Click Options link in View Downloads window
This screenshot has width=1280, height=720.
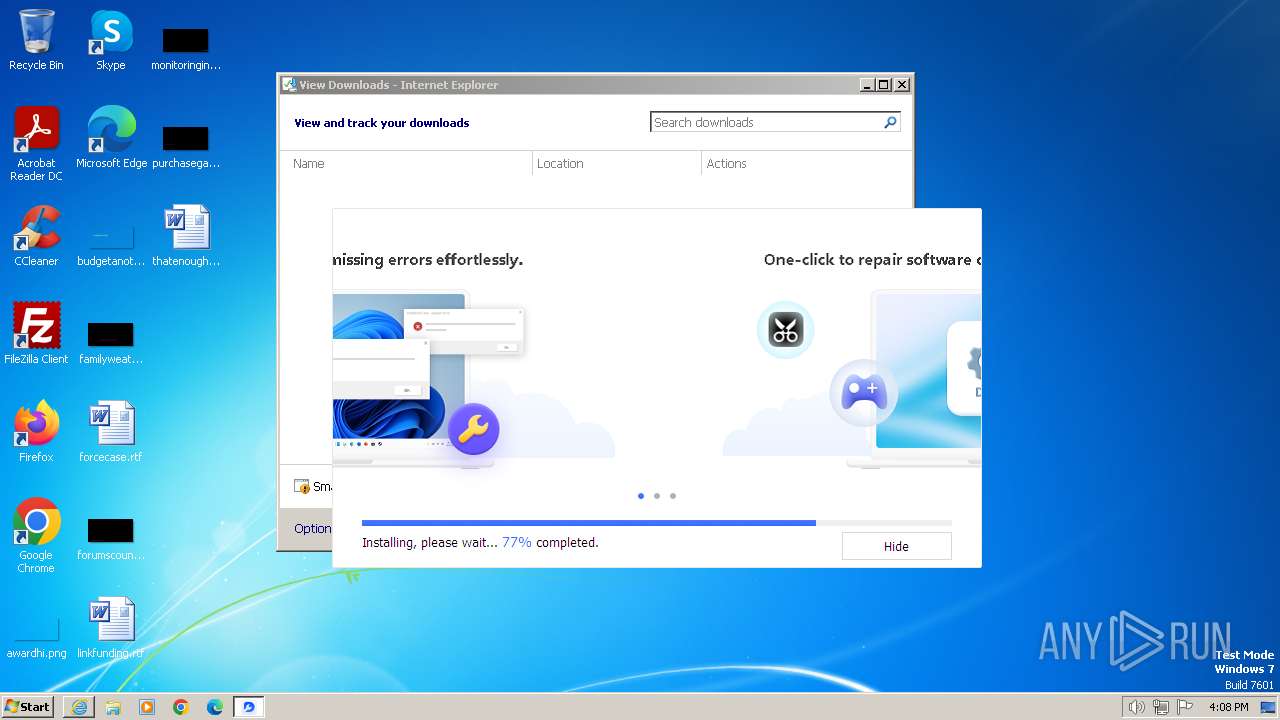pos(312,528)
